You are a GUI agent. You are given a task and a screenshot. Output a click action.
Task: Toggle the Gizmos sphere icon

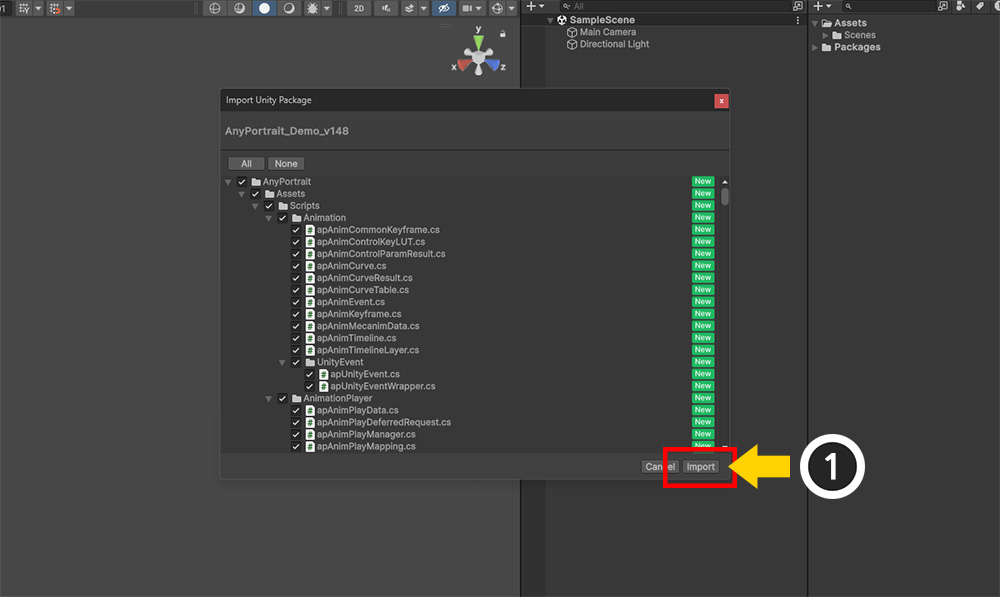tap(497, 8)
